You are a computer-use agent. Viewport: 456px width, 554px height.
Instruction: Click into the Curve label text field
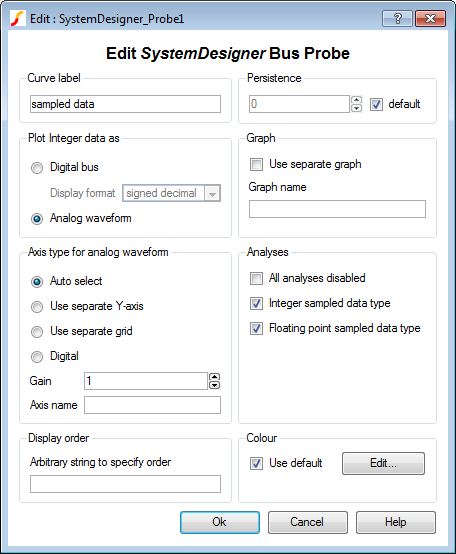pyautogui.click(x=125, y=104)
